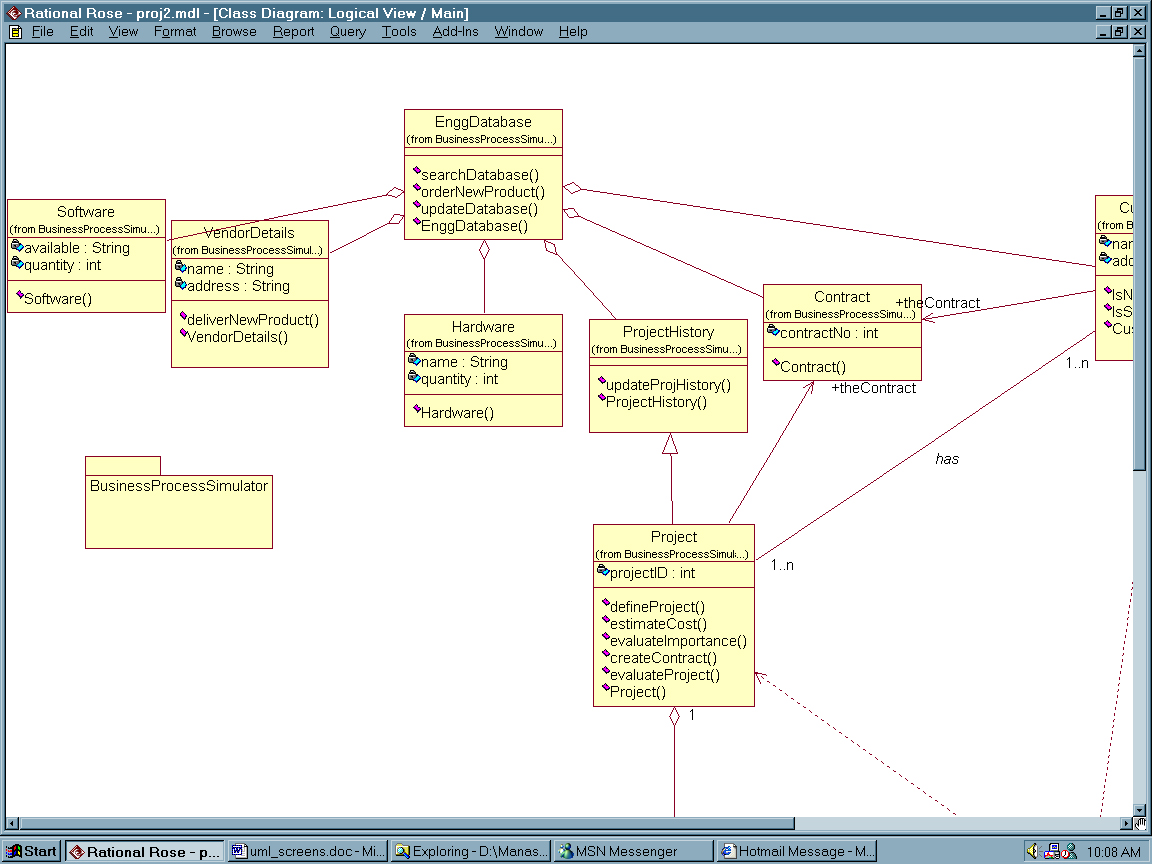Open the Format menu
This screenshot has height=864, width=1152.
tap(175, 32)
